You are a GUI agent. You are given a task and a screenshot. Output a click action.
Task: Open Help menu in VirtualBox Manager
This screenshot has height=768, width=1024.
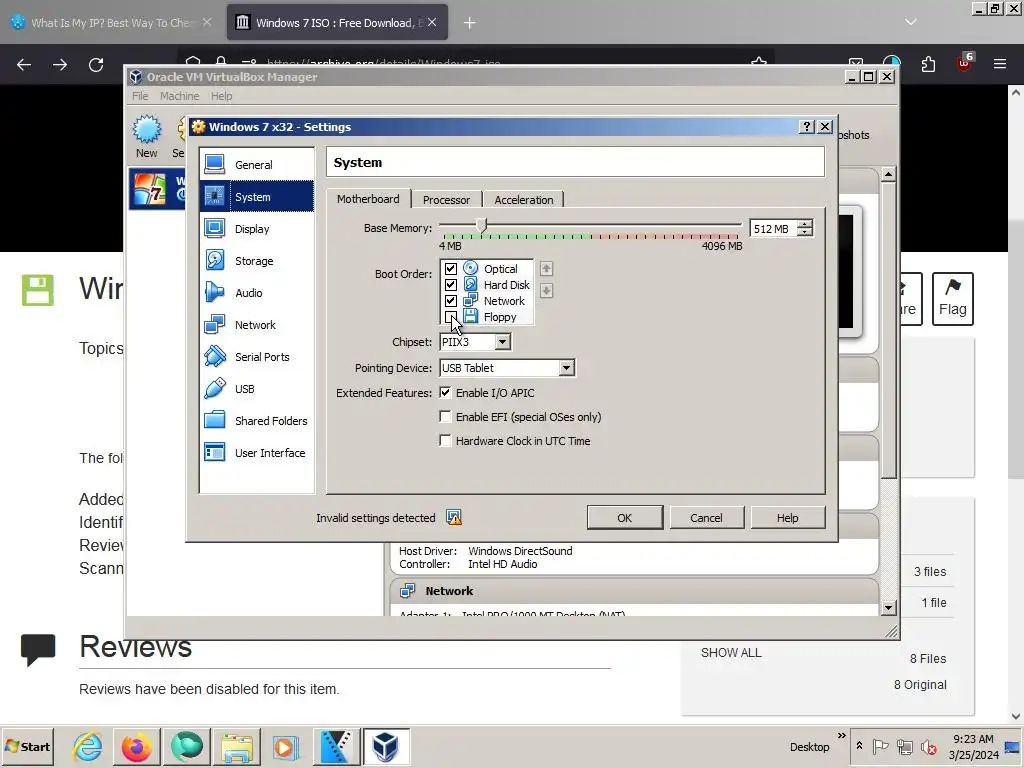pos(221,96)
